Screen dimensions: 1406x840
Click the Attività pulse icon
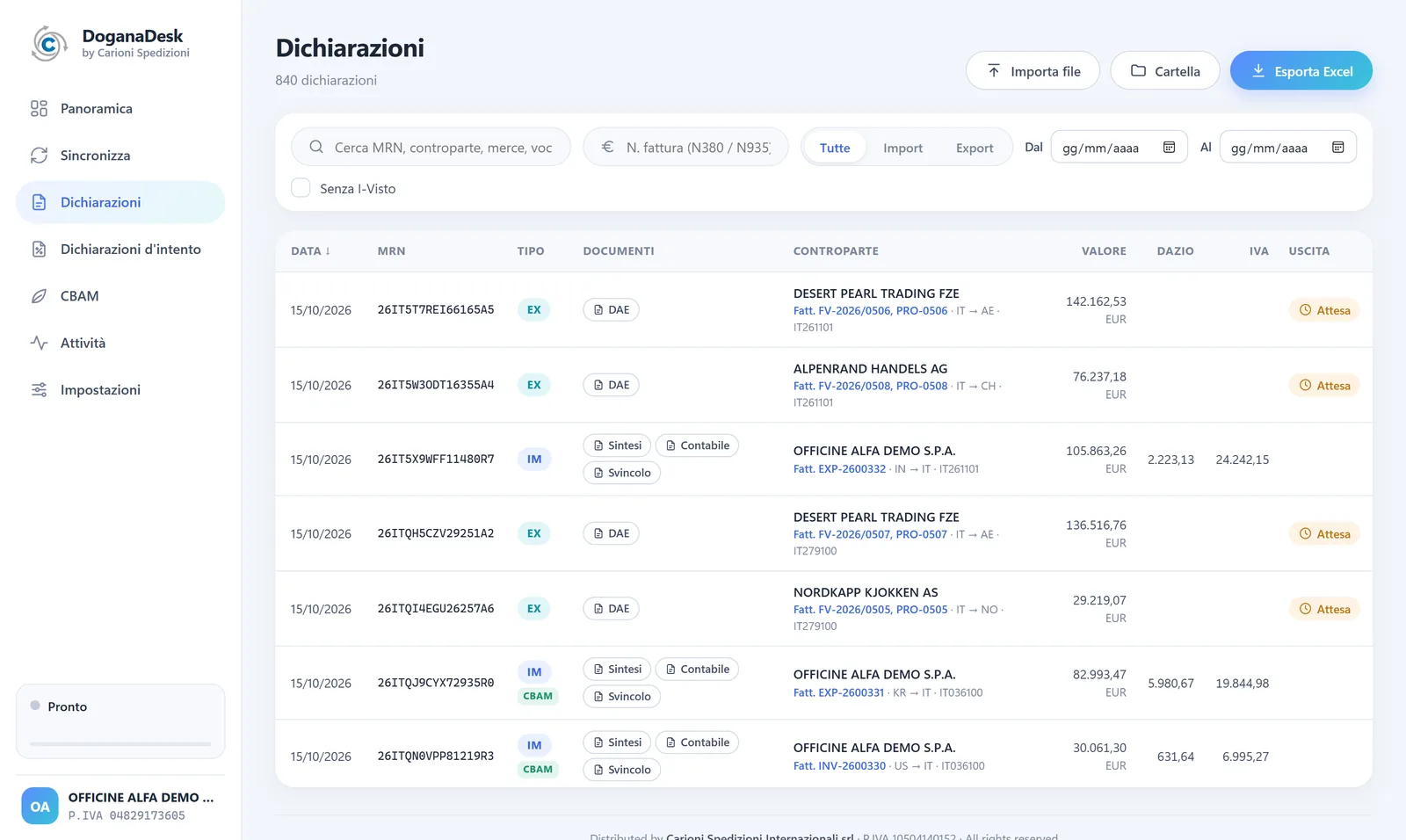point(39,343)
